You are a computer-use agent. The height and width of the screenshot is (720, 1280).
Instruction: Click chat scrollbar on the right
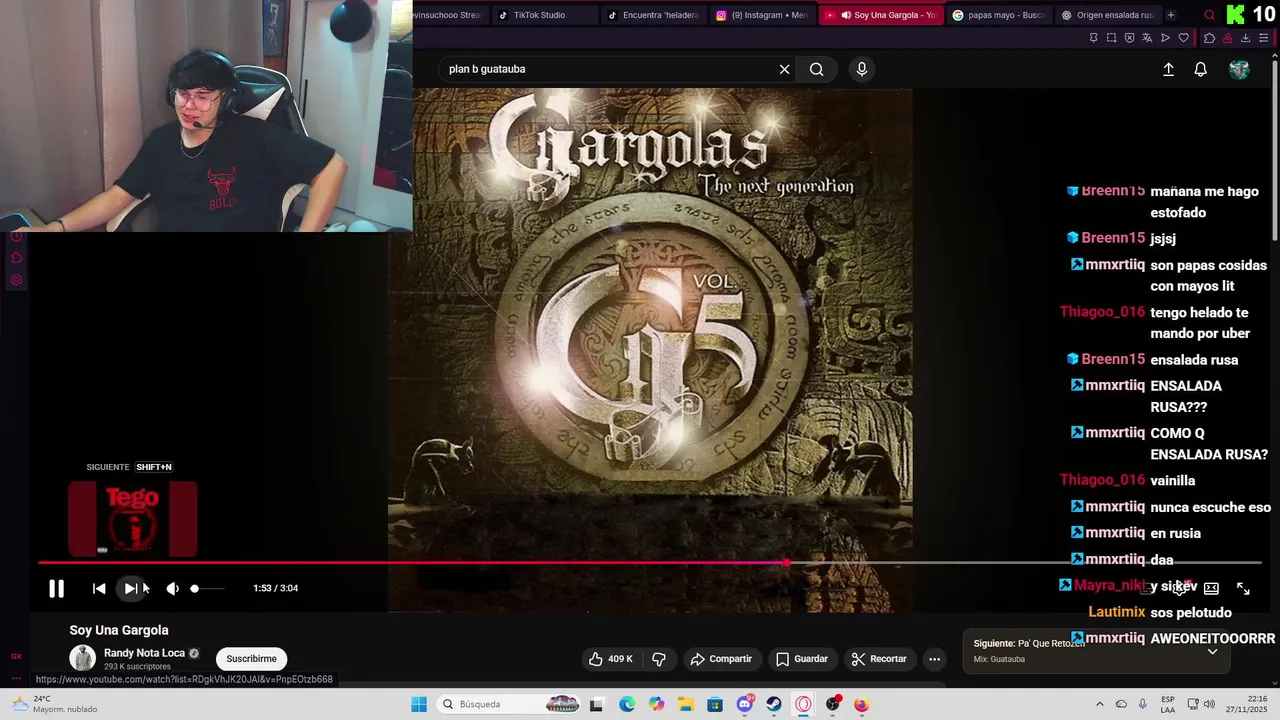[x=1274, y=150]
